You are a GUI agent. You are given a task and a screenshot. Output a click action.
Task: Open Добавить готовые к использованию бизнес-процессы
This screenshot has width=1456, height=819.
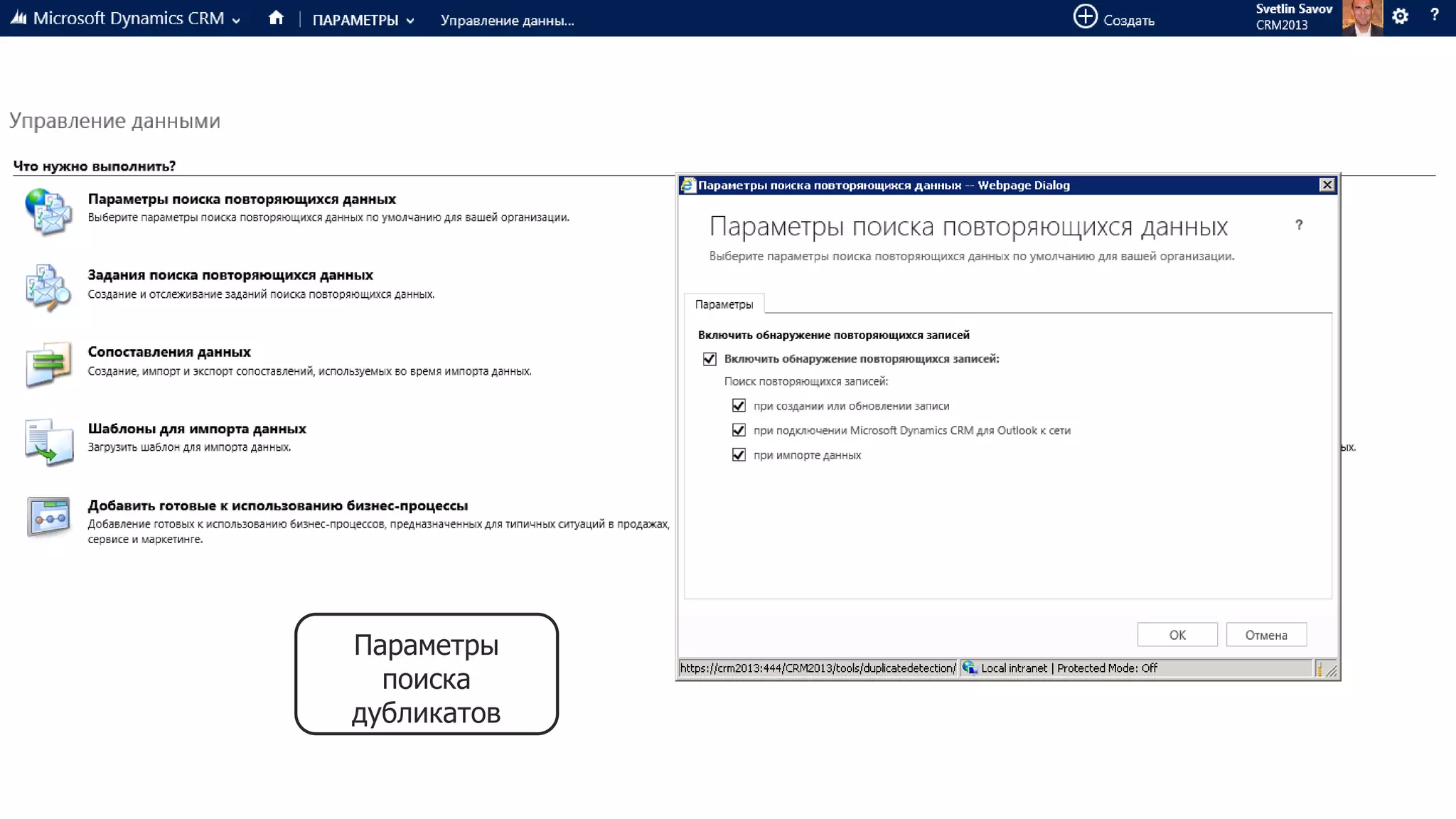pyautogui.click(x=278, y=505)
